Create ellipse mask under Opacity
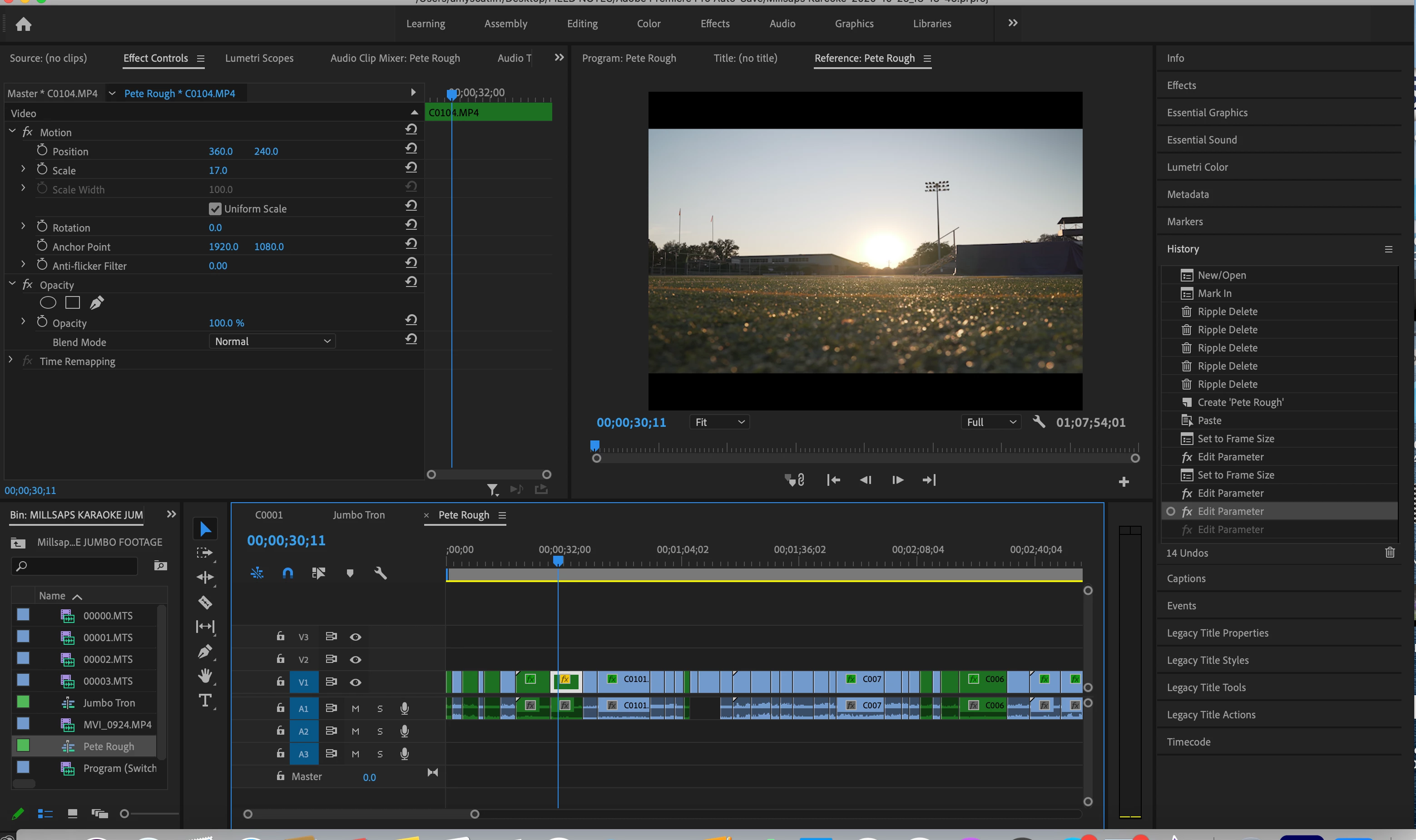This screenshot has height=840, width=1416. click(x=48, y=303)
